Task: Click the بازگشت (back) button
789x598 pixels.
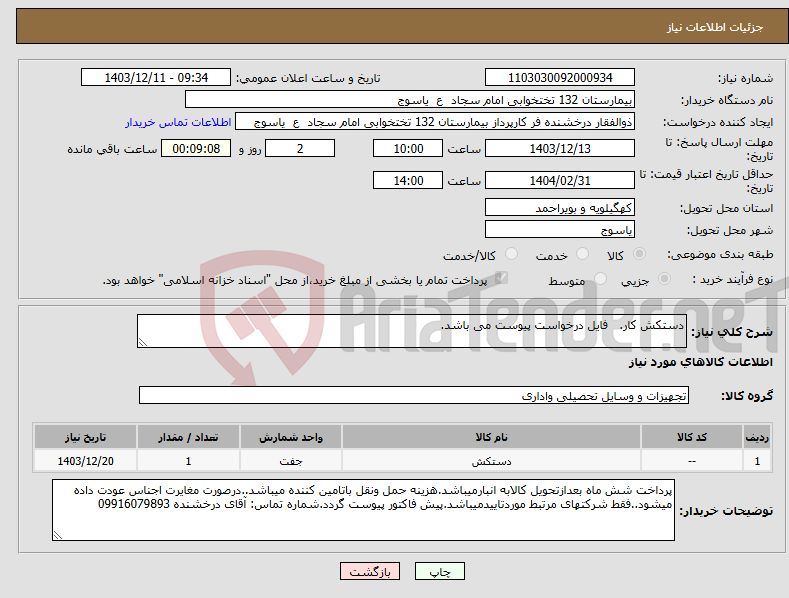Action: [x=370, y=571]
